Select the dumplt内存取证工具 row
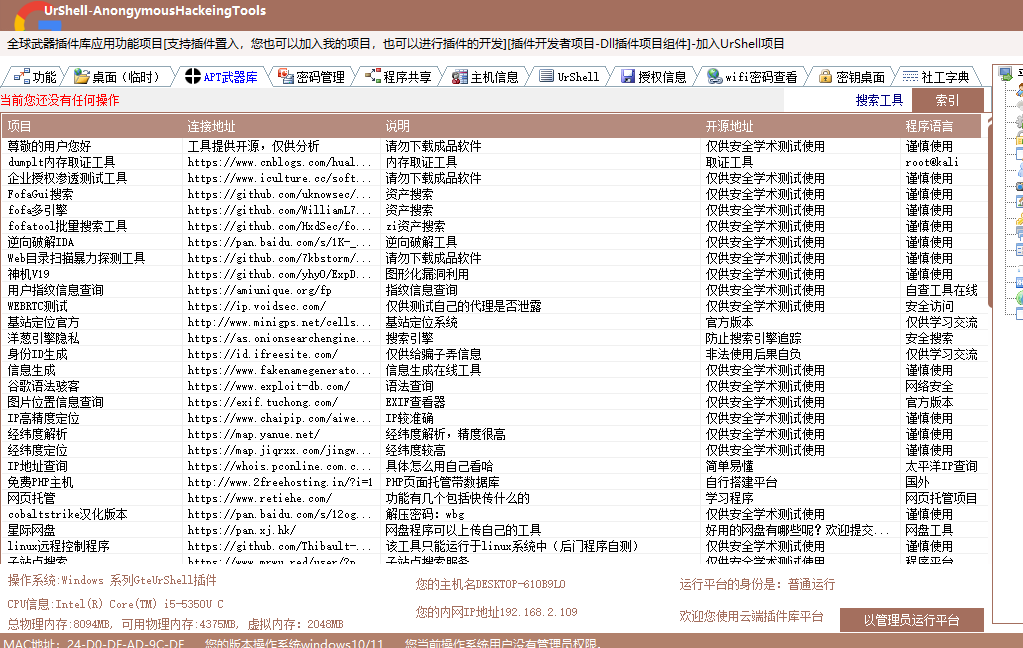1023x648 pixels. (x=494, y=162)
